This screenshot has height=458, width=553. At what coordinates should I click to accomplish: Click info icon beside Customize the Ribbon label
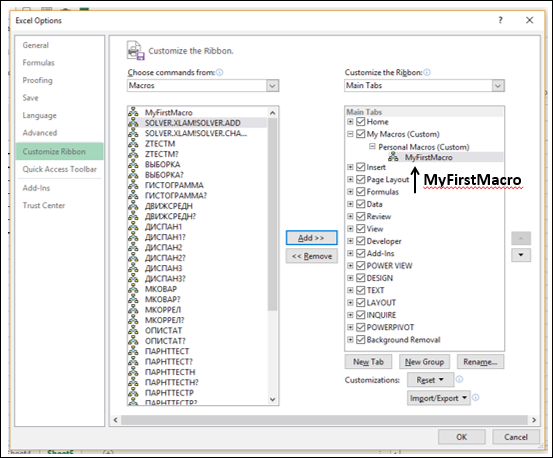pyautogui.click(x=427, y=72)
